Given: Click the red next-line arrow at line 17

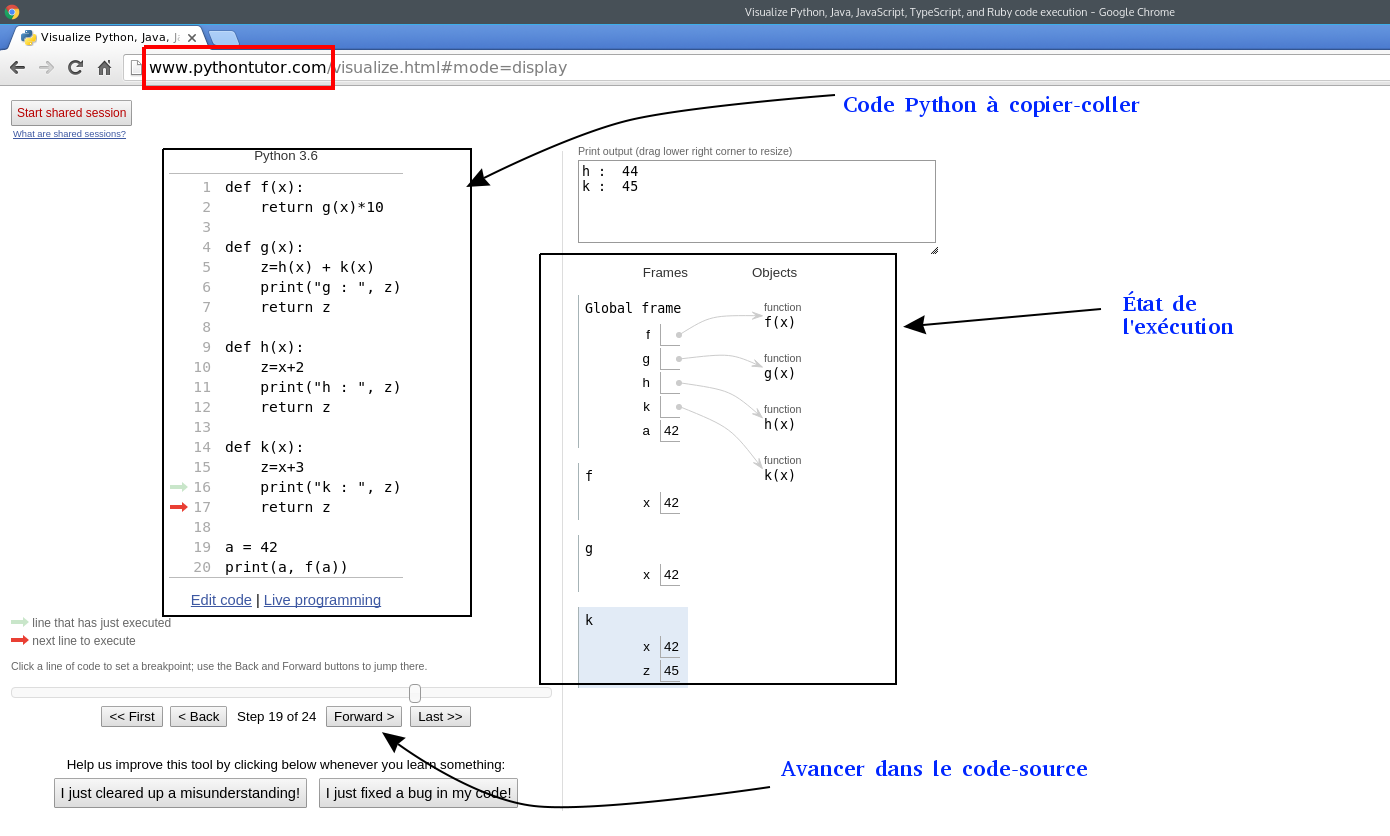Looking at the screenshot, I should [x=179, y=507].
